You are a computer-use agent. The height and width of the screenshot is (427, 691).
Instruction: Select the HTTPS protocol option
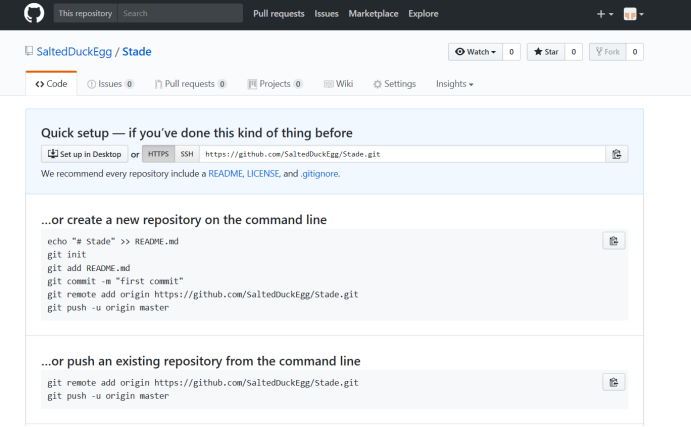158,154
